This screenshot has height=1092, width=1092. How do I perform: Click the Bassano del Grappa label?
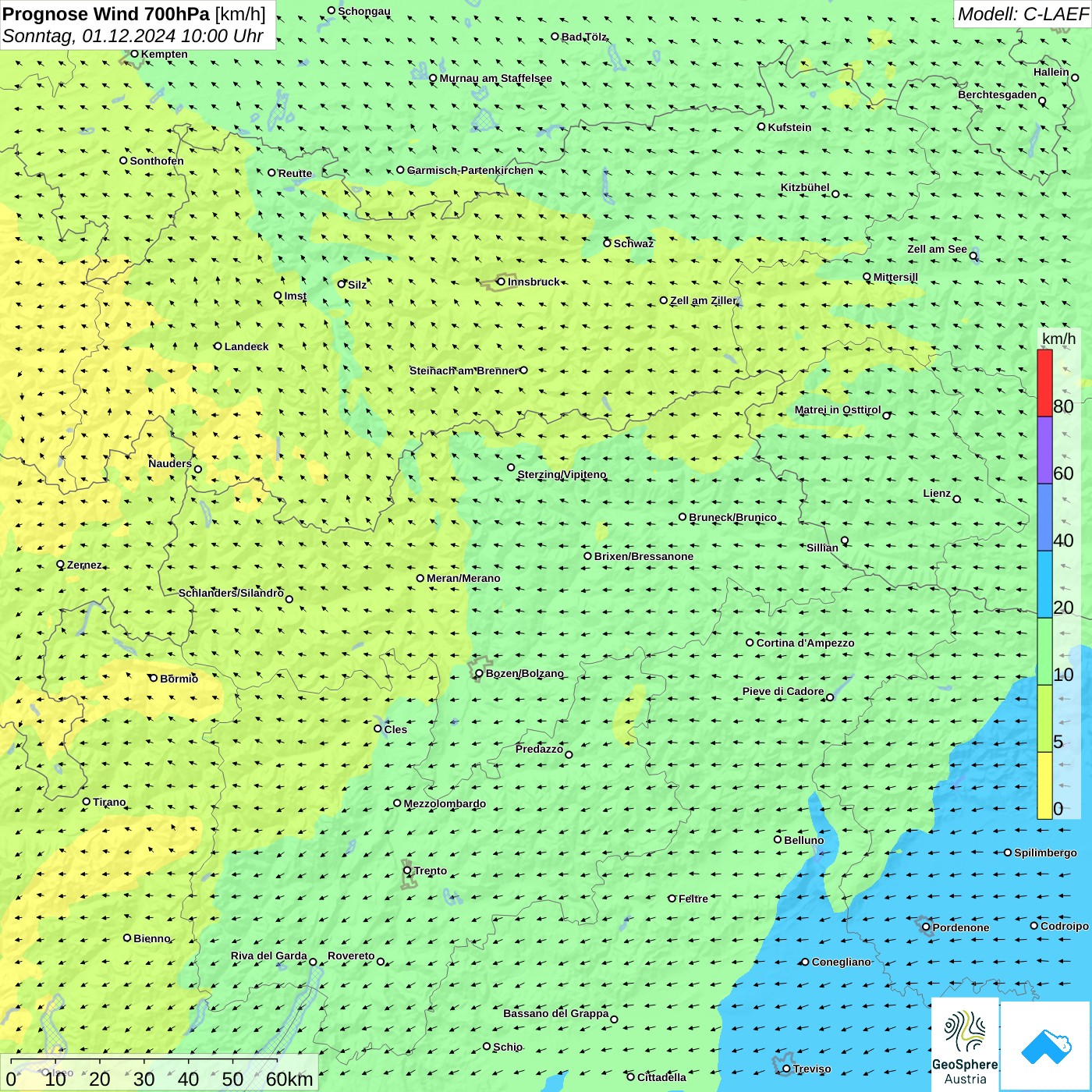coord(556,1013)
